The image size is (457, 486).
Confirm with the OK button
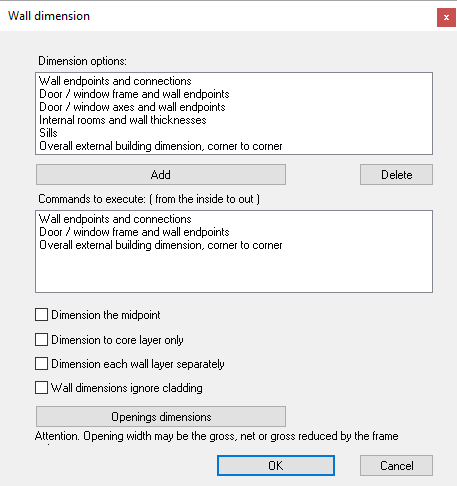pos(276,465)
